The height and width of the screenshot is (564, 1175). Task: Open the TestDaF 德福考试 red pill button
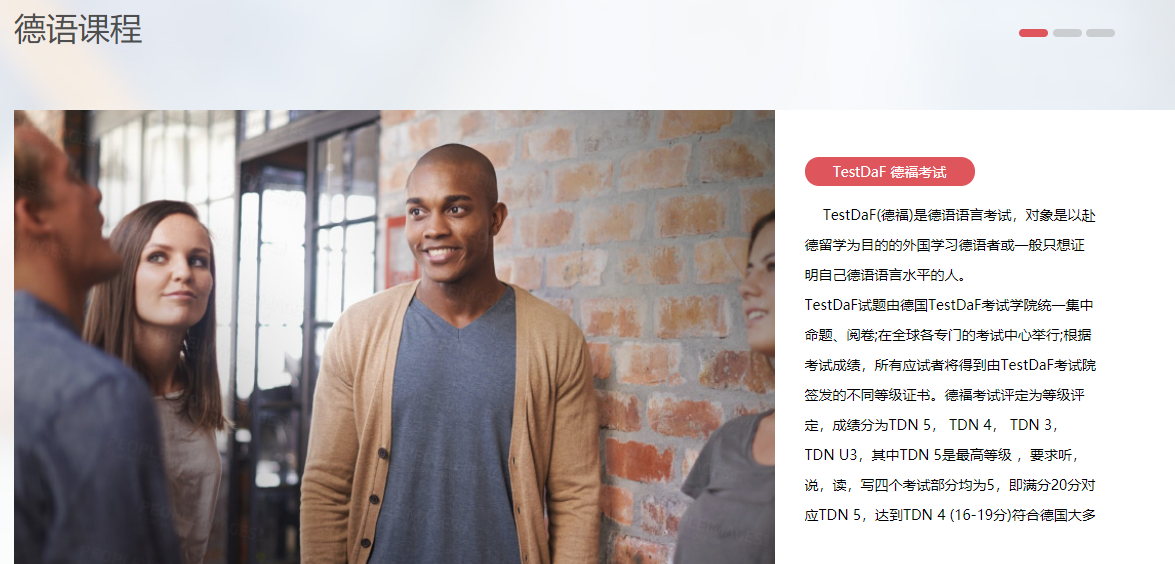click(889, 172)
